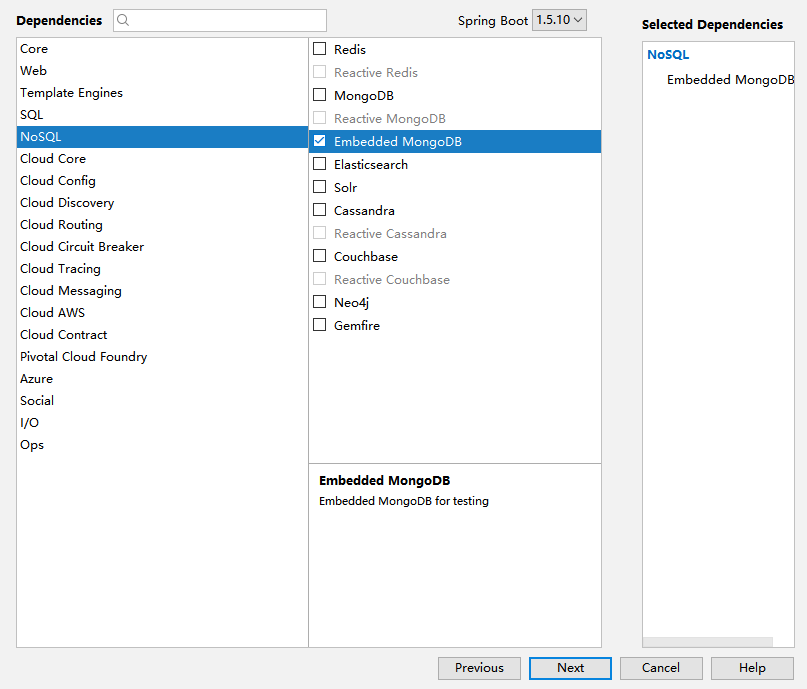
Task: Select the Core category
Action: click(x=162, y=49)
